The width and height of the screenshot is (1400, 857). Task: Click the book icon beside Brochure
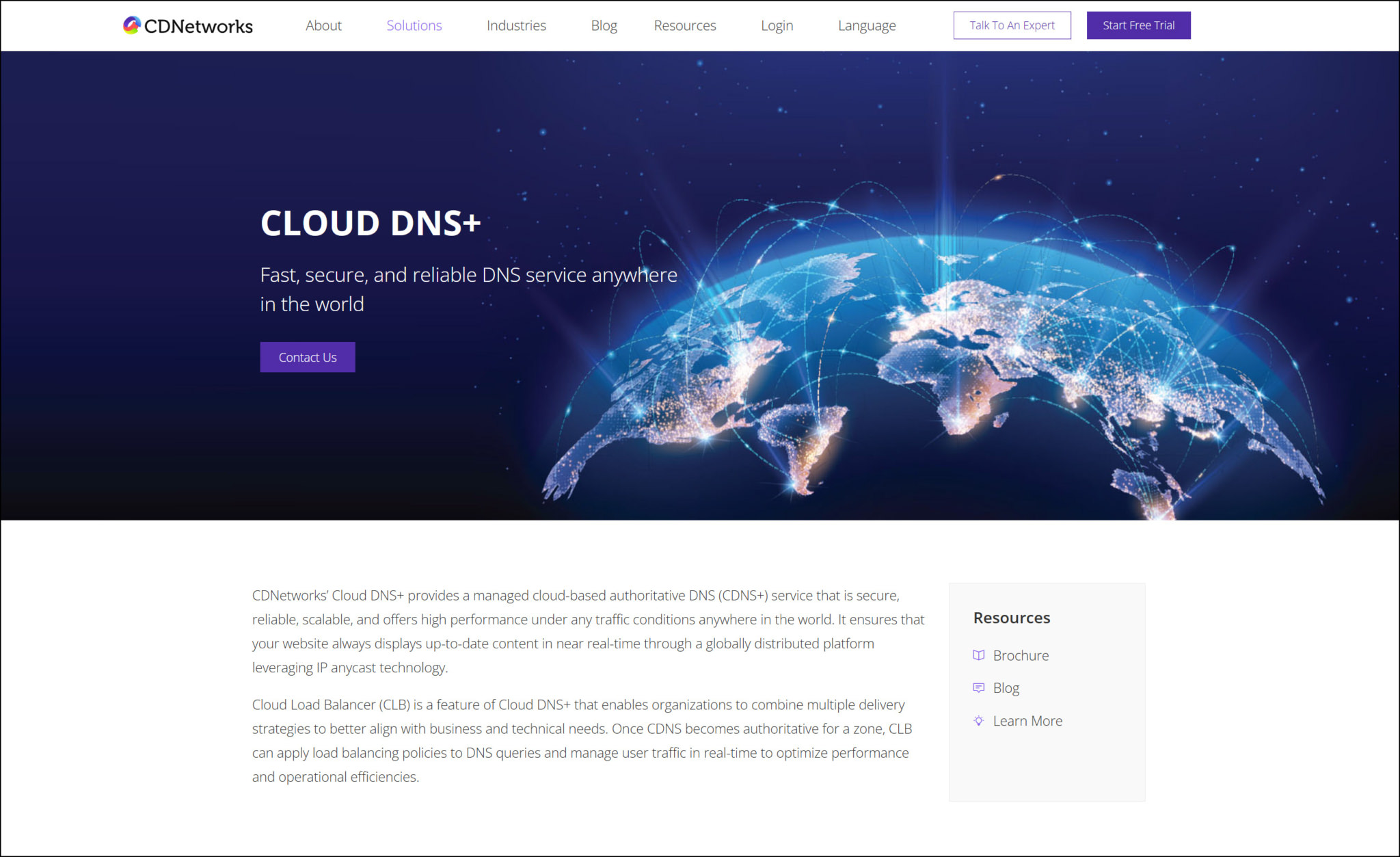[980, 655]
